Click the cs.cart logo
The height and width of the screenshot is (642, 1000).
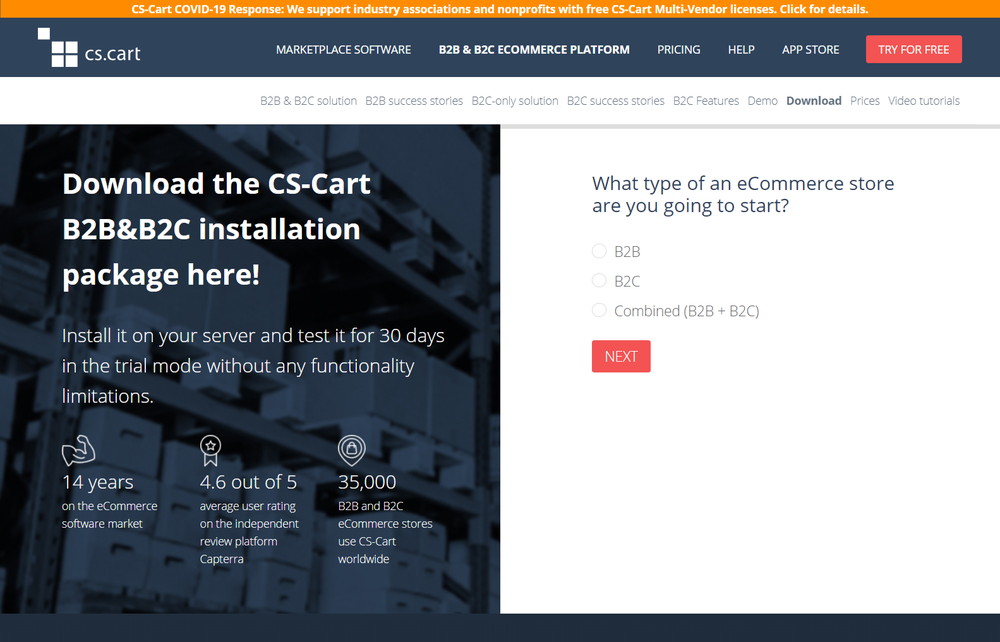pos(89,48)
